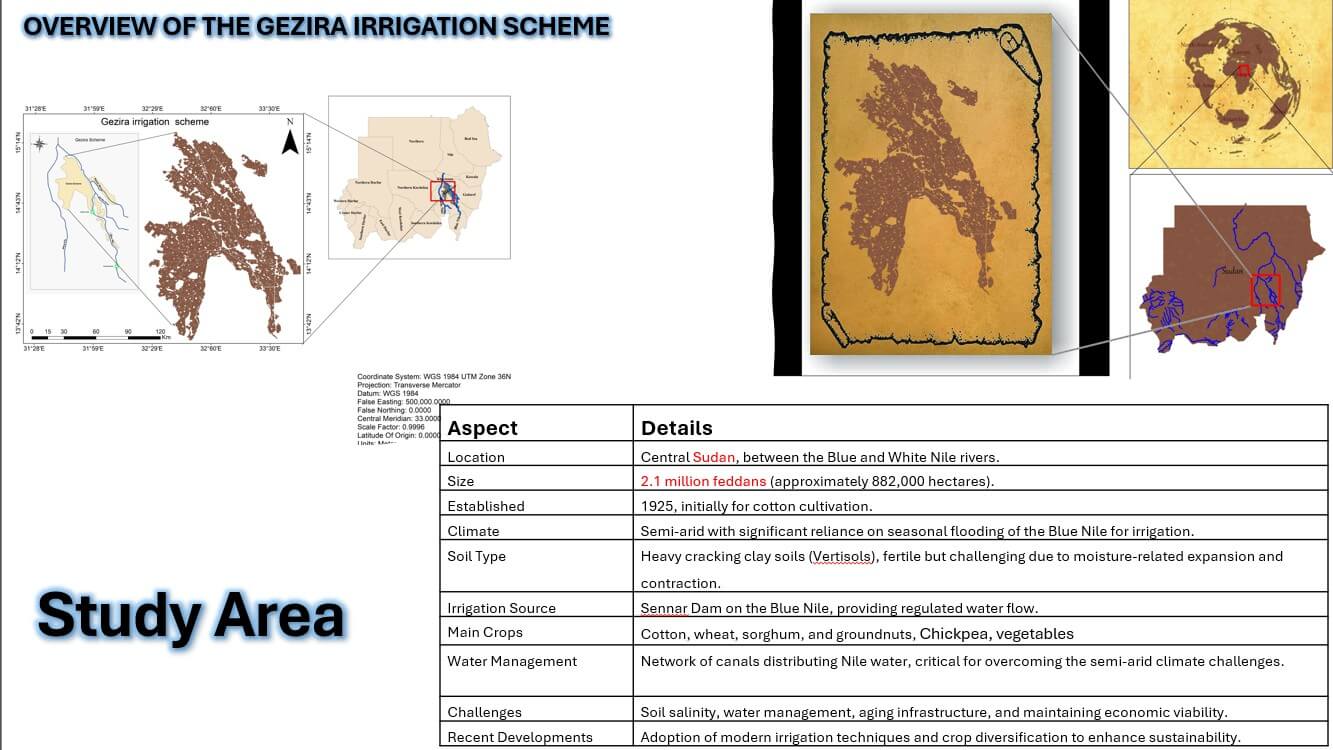Viewport: 1333px width, 750px height.
Task: Click the "Network of canals distributing Nile water" cell
Action: pos(981,671)
